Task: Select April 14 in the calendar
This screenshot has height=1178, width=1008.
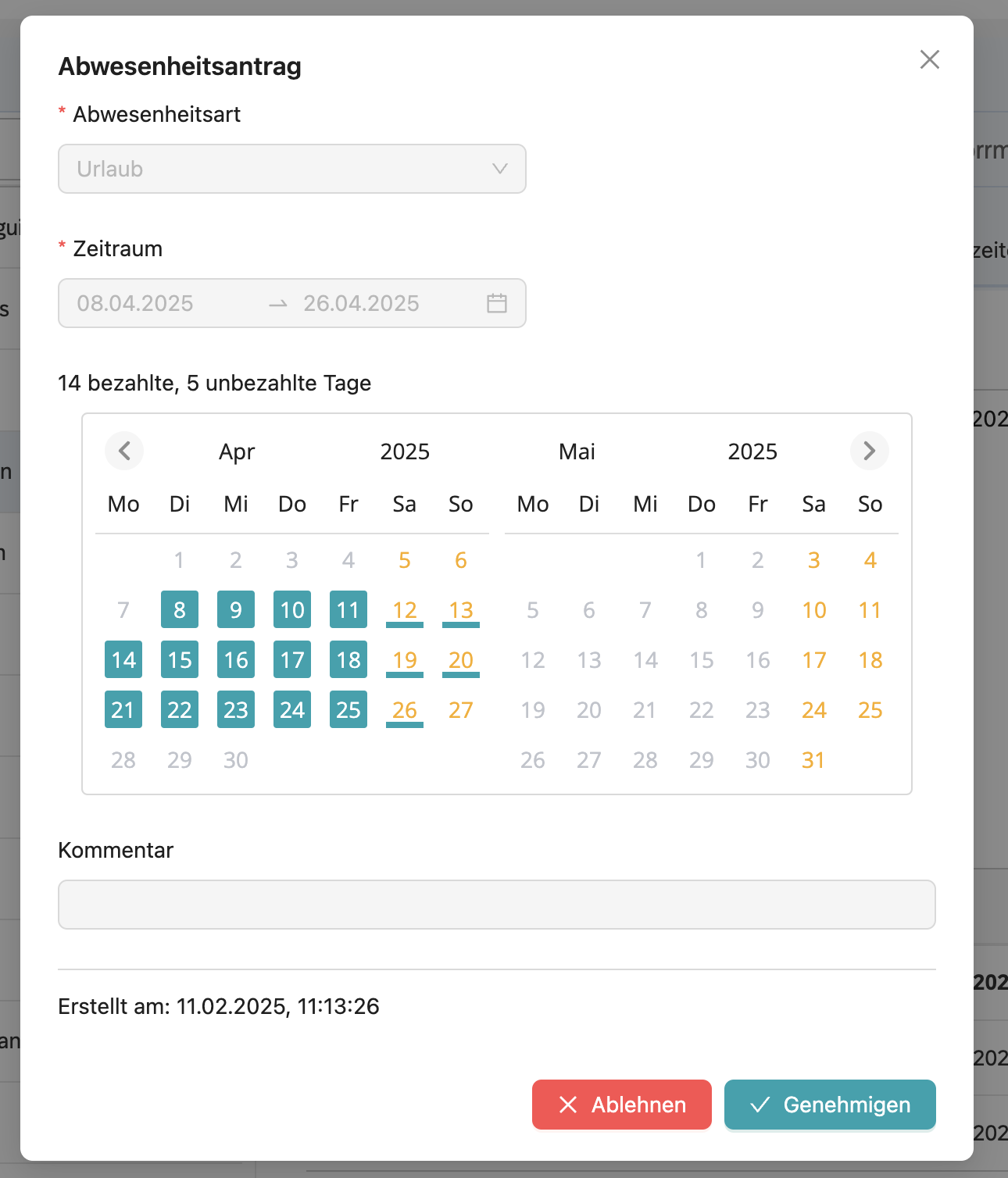Action: coord(123,660)
